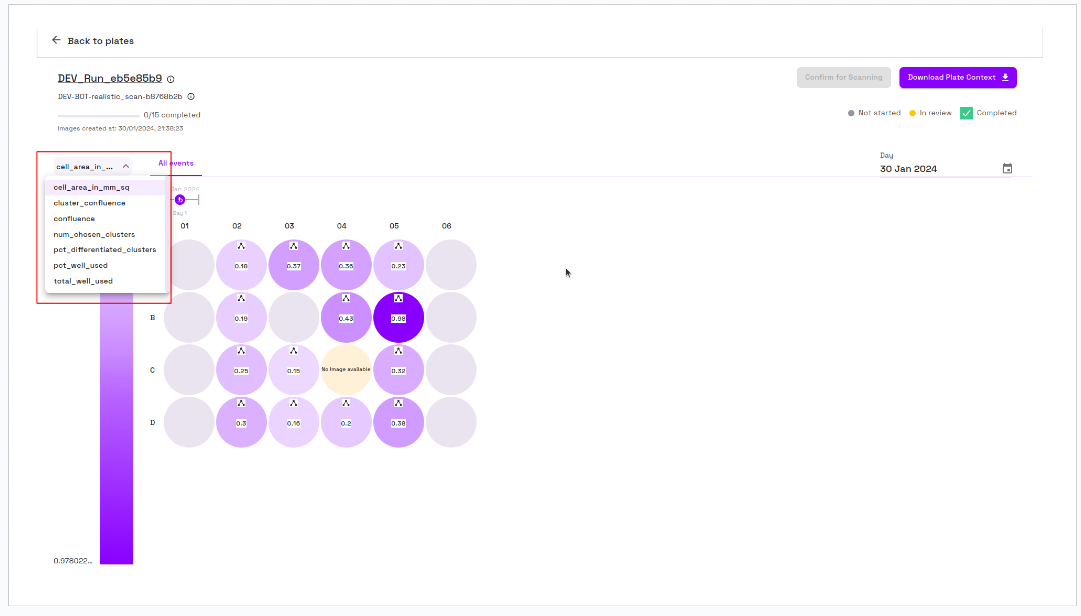Switch to the All events tab
Viewport: 1081px width, 616px height.
tap(176, 163)
